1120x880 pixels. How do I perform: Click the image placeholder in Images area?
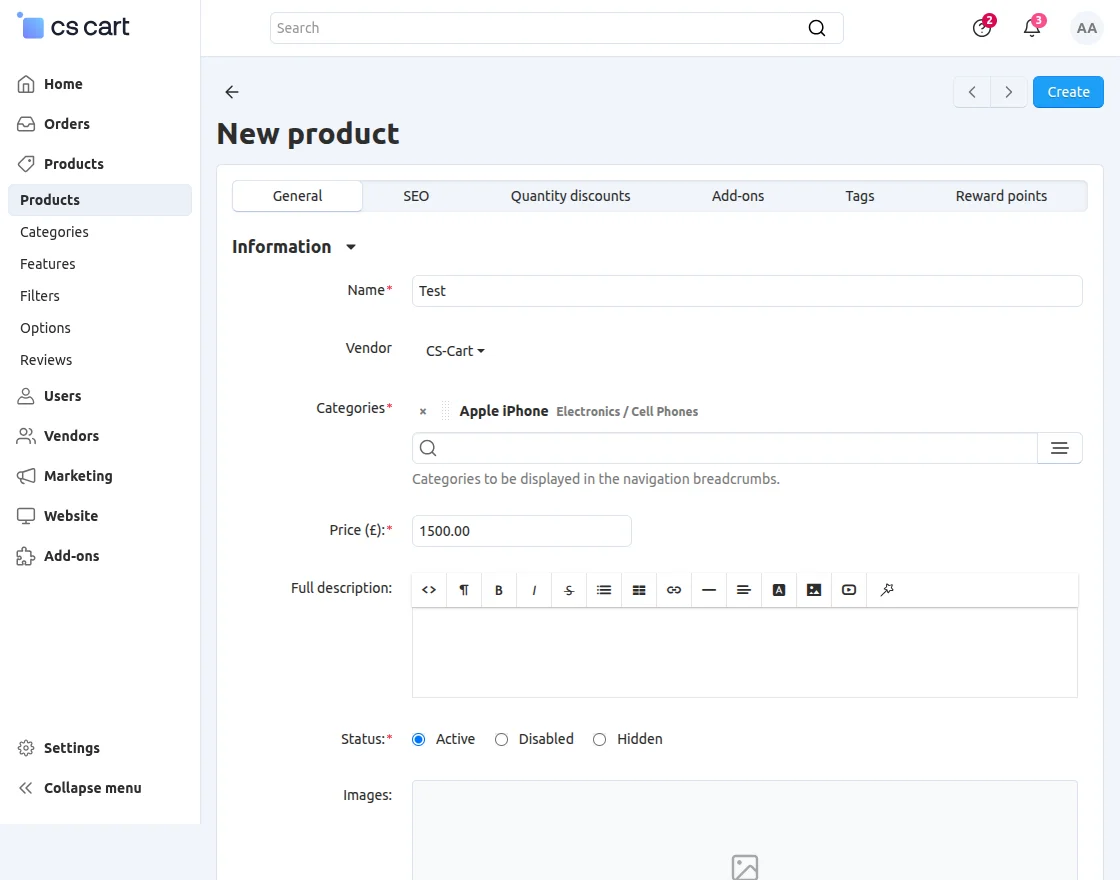click(744, 866)
